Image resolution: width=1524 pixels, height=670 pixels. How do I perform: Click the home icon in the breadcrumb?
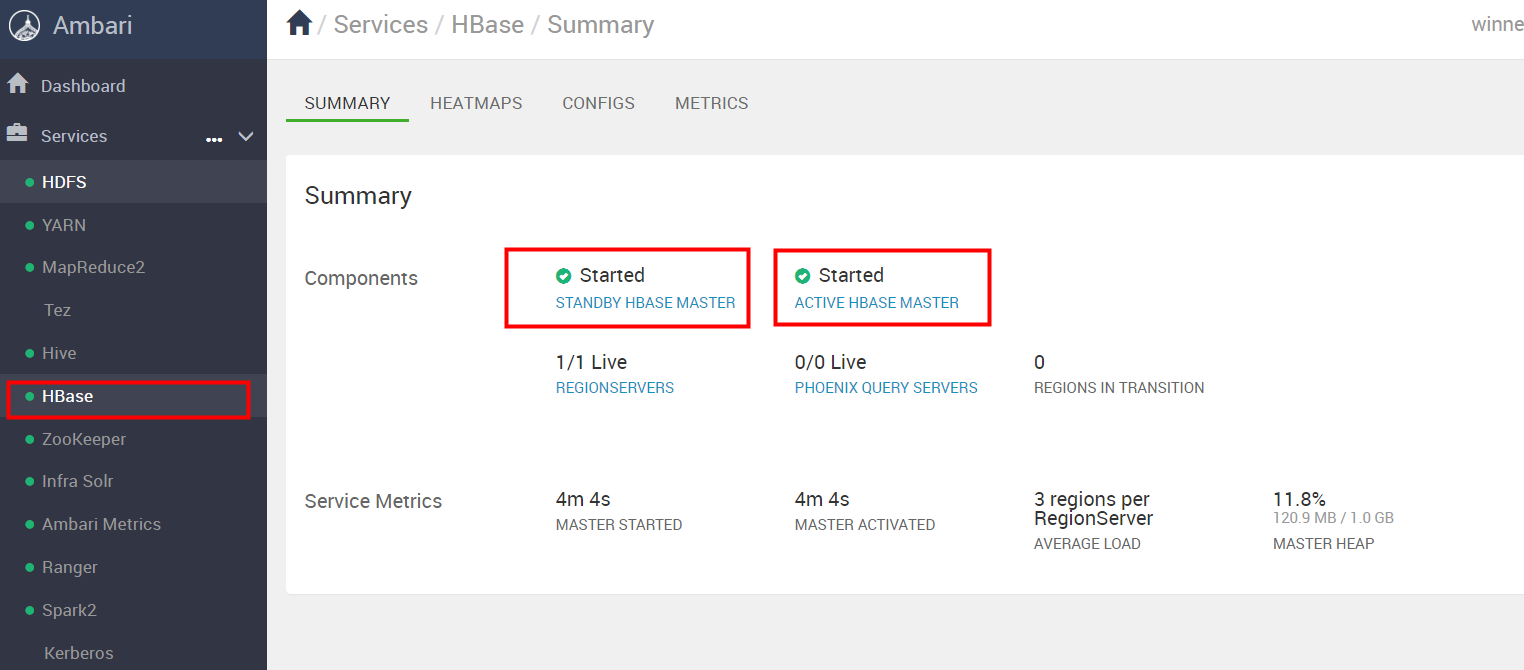click(299, 23)
